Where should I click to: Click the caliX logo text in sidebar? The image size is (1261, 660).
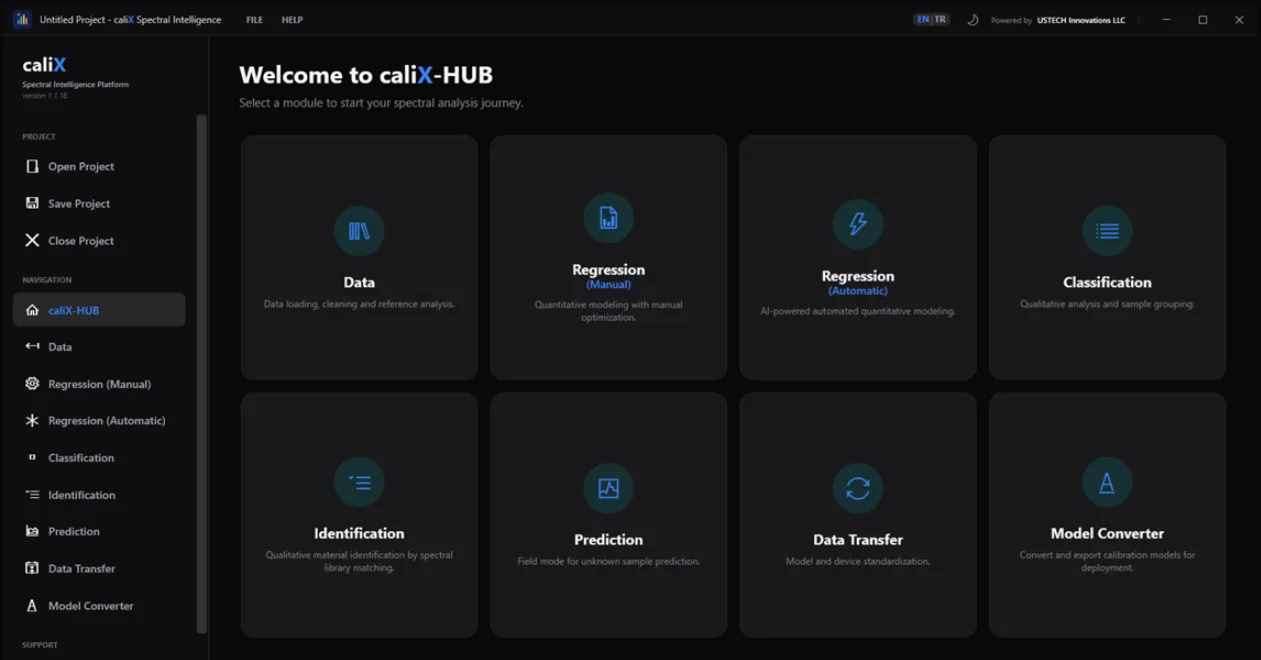point(44,65)
